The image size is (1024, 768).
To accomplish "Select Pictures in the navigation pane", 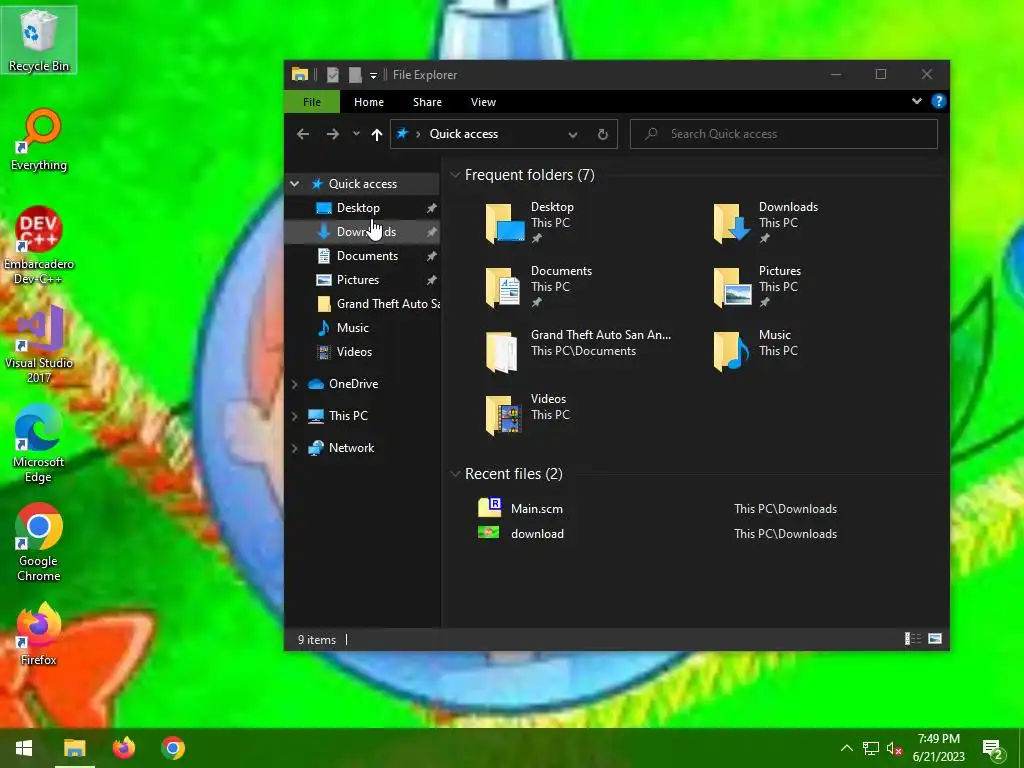I will (x=362, y=280).
